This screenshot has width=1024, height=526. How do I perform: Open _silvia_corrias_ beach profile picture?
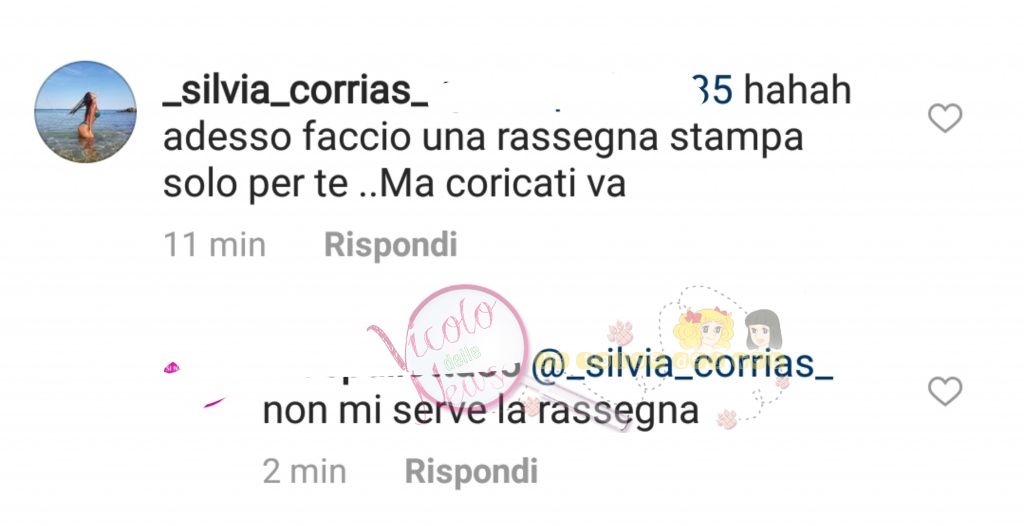(85, 112)
